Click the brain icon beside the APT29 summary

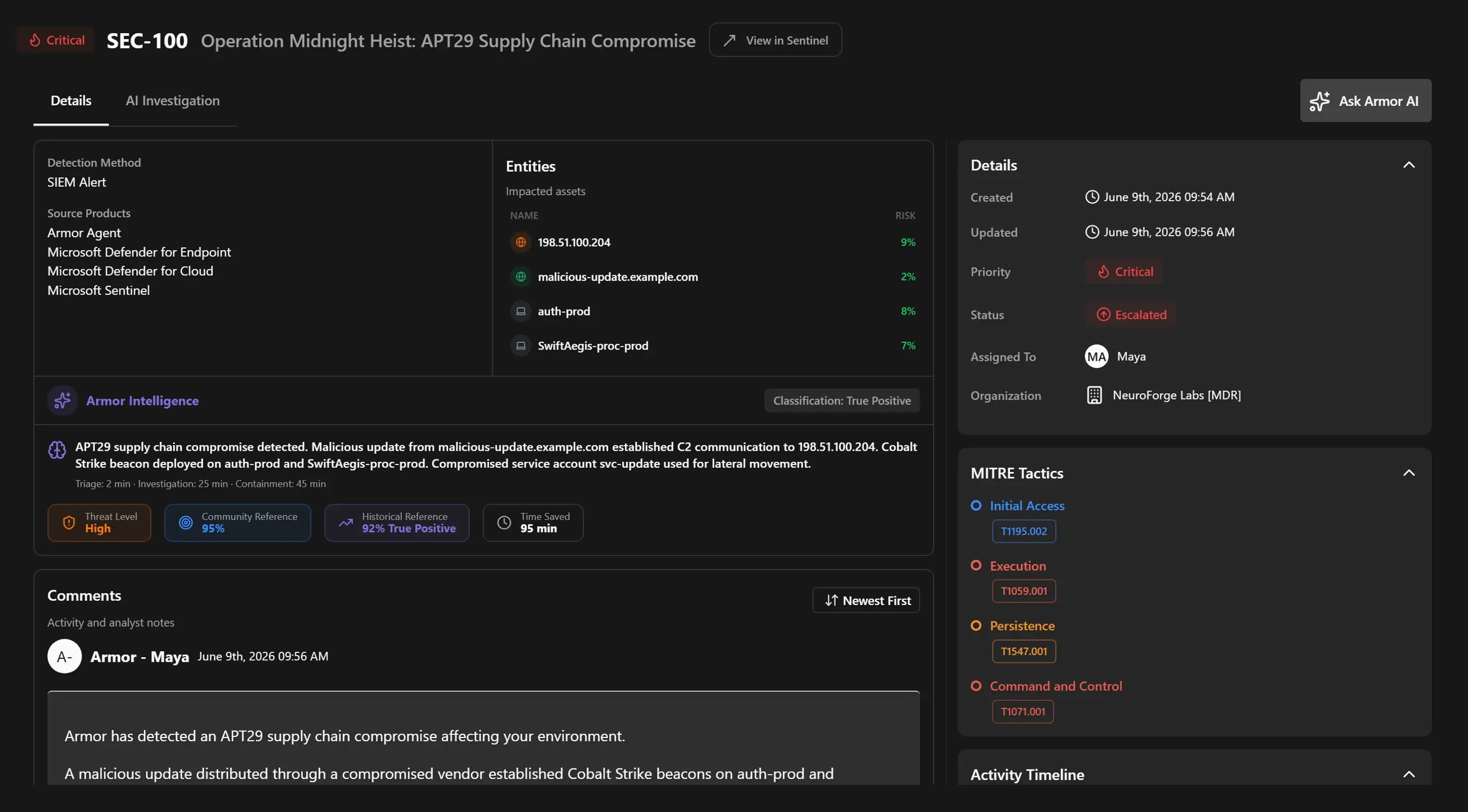pyautogui.click(x=56, y=450)
